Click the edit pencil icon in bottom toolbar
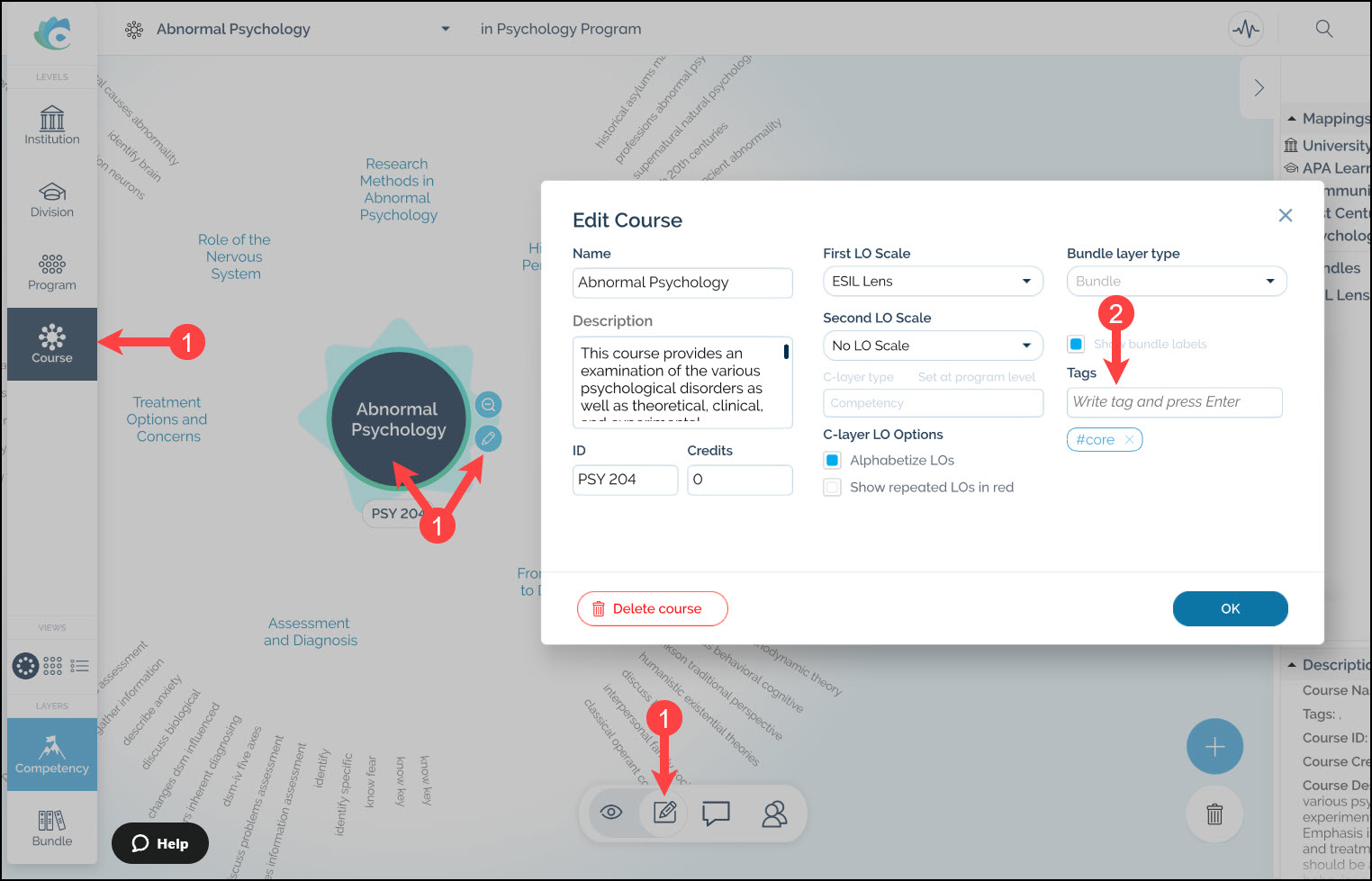This screenshot has width=1372, height=881. pos(664,813)
